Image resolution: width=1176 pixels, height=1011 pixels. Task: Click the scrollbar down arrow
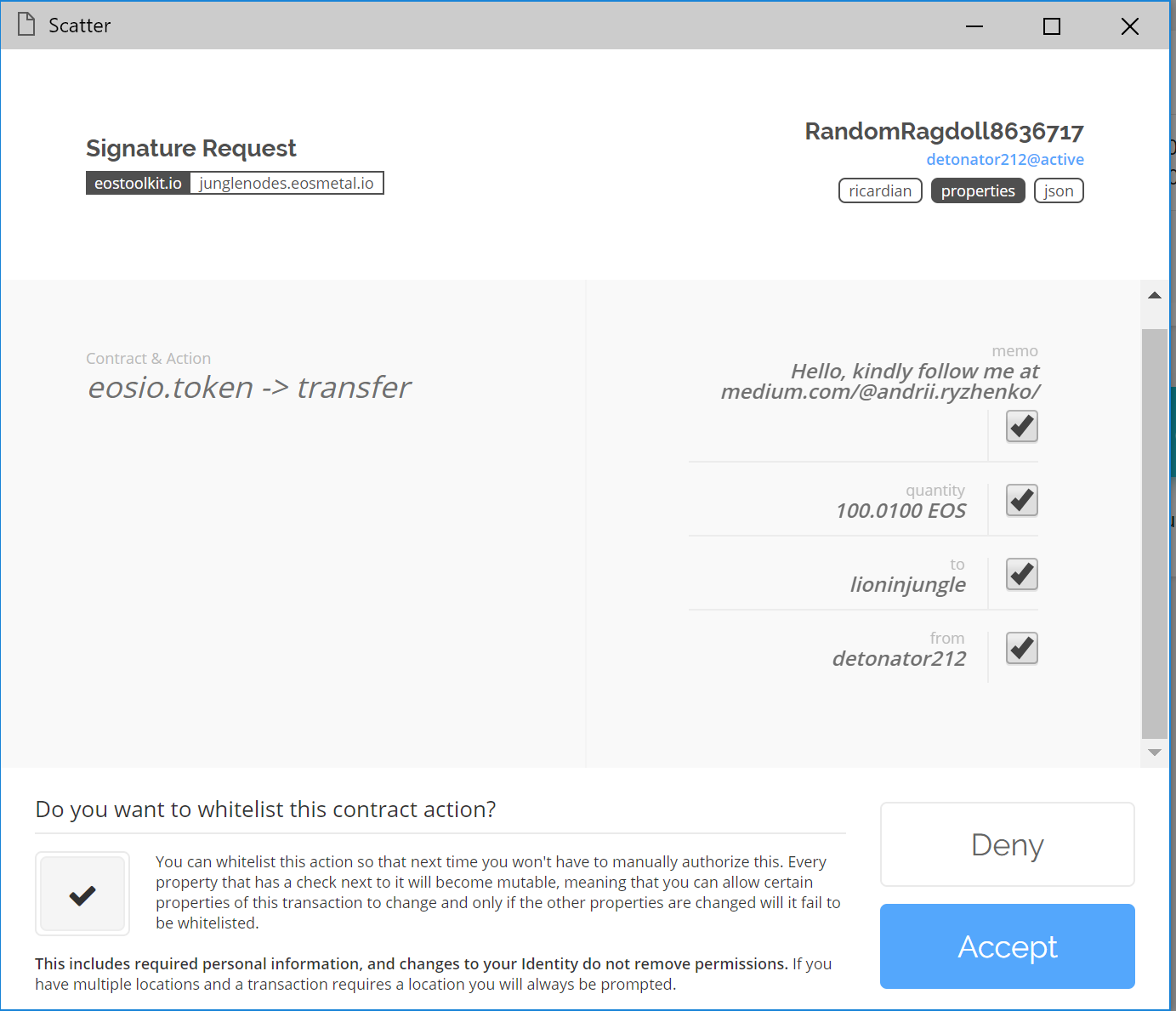1155,753
